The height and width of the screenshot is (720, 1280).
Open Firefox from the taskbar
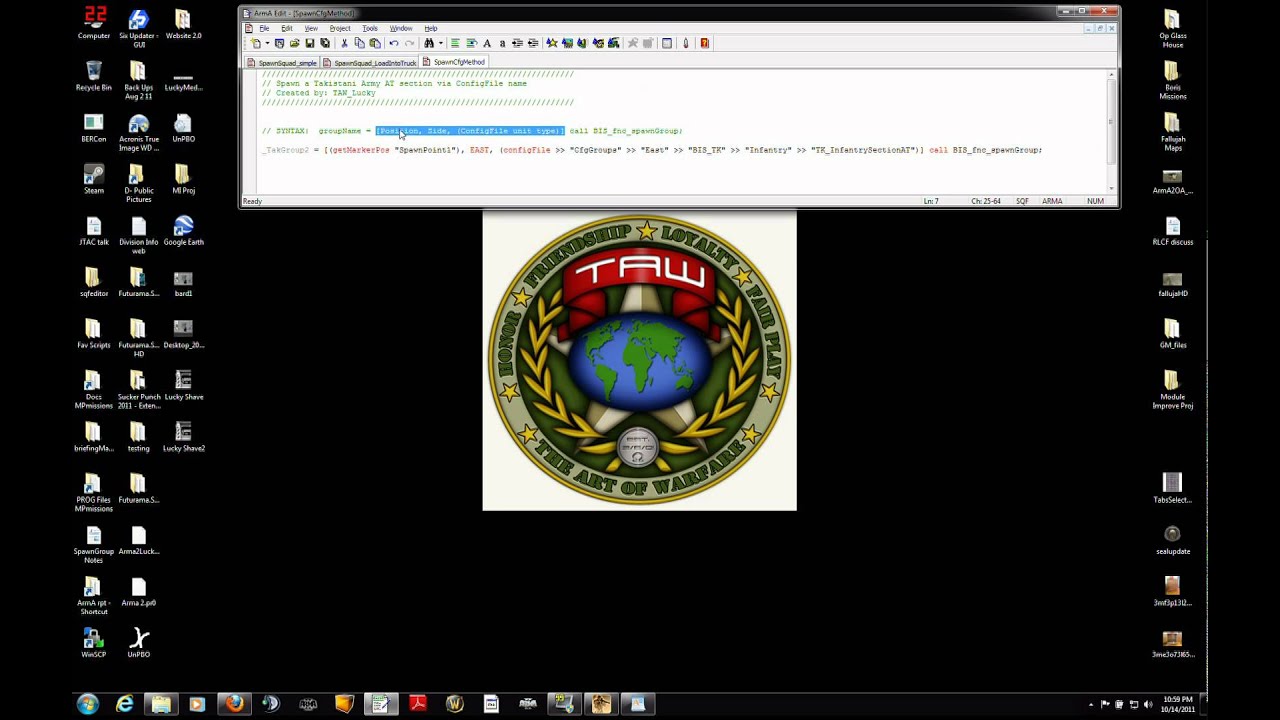[x=234, y=704]
